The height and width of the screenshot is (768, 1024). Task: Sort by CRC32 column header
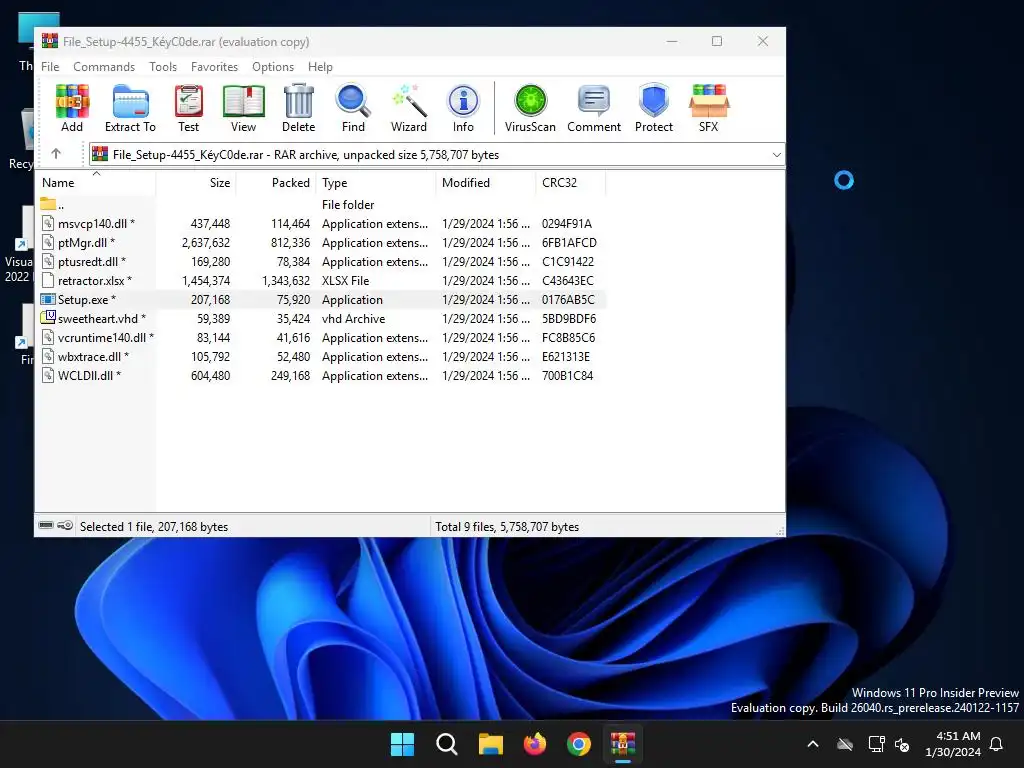tap(570, 183)
